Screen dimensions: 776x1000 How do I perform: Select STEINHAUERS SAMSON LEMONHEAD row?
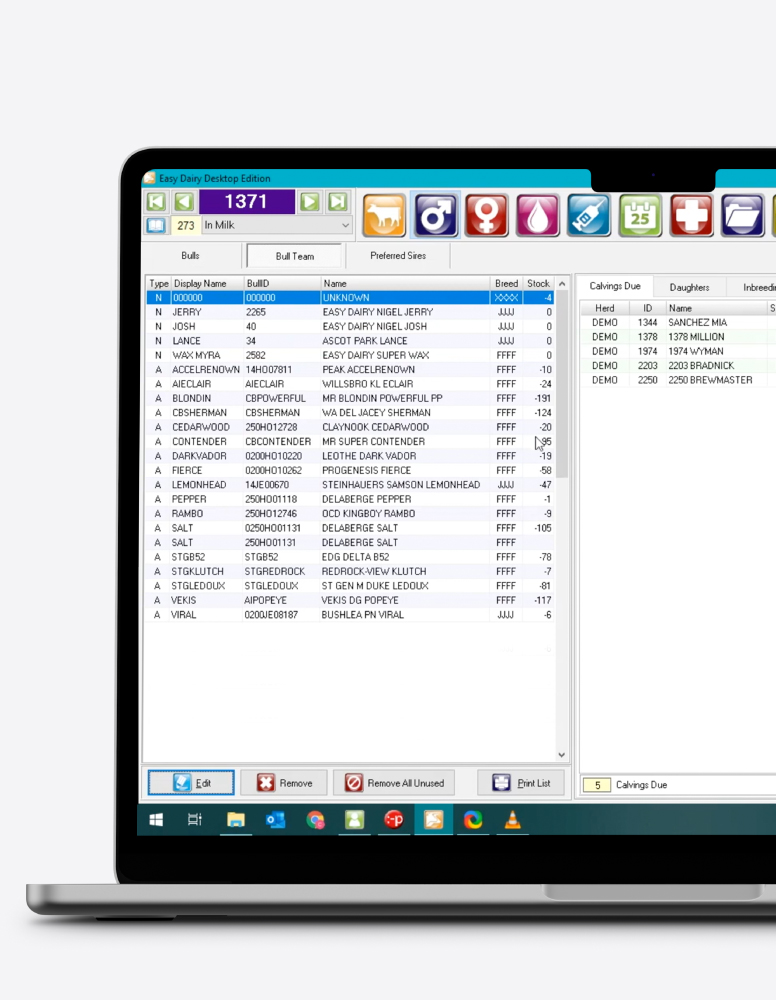tap(350, 485)
